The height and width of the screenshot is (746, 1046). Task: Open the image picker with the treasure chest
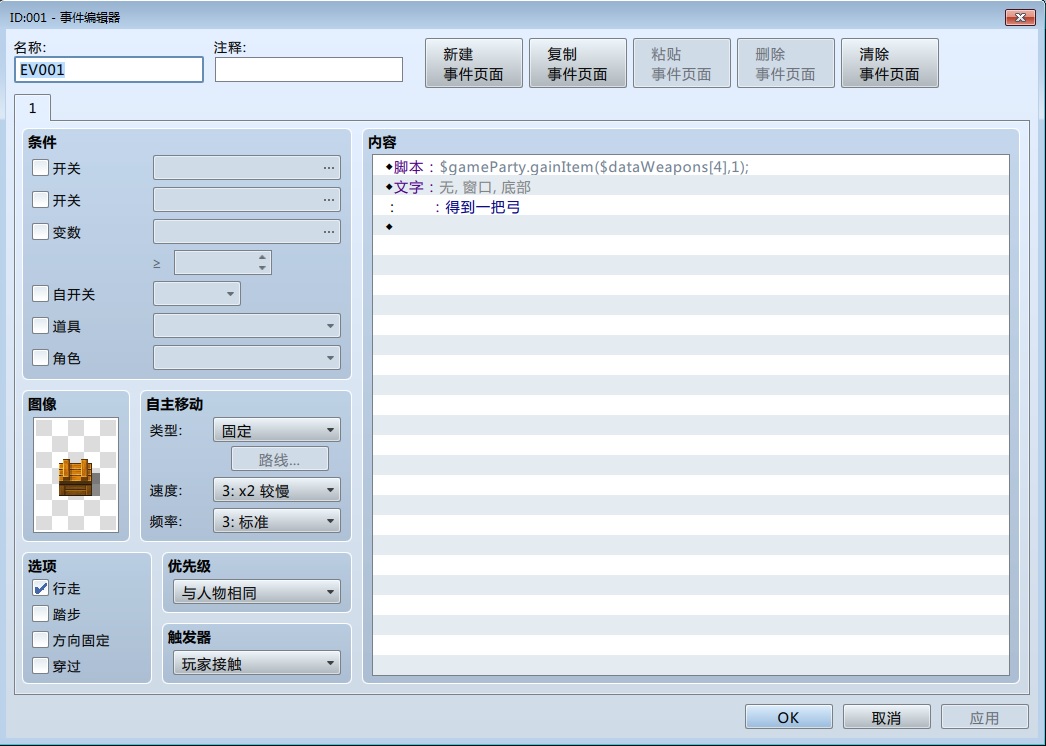click(x=76, y=474)
